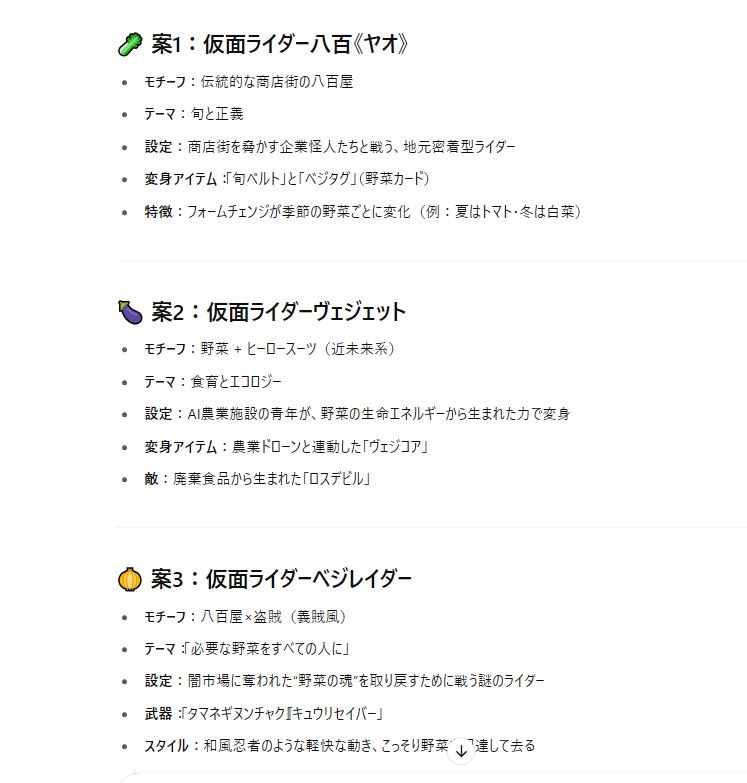Click the スタイル line about 和風忍者
This screenshot has width=747, height=783.
(340, 746)
